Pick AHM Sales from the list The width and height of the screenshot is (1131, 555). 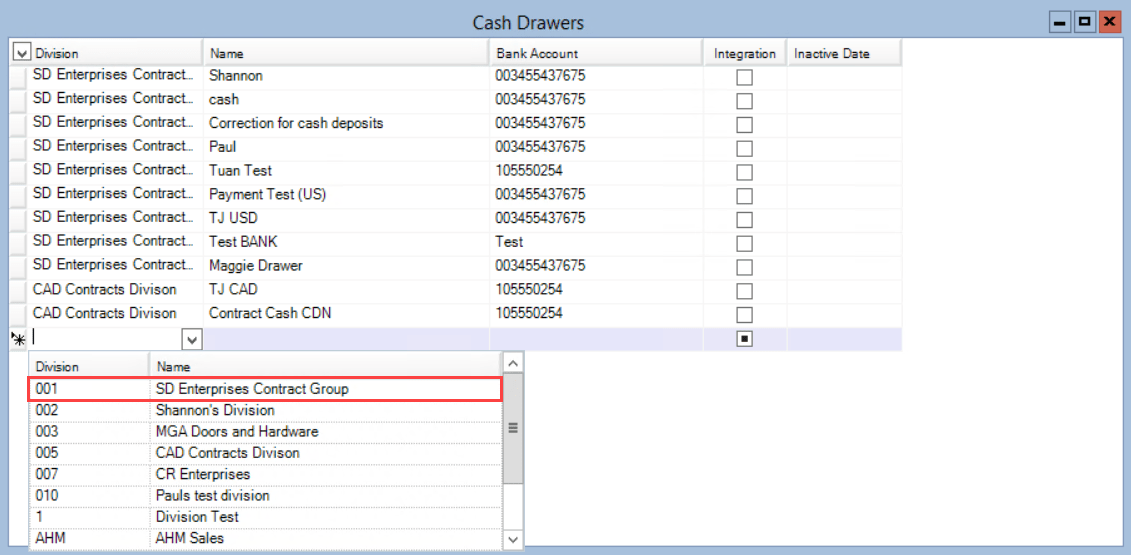point(265,538)
